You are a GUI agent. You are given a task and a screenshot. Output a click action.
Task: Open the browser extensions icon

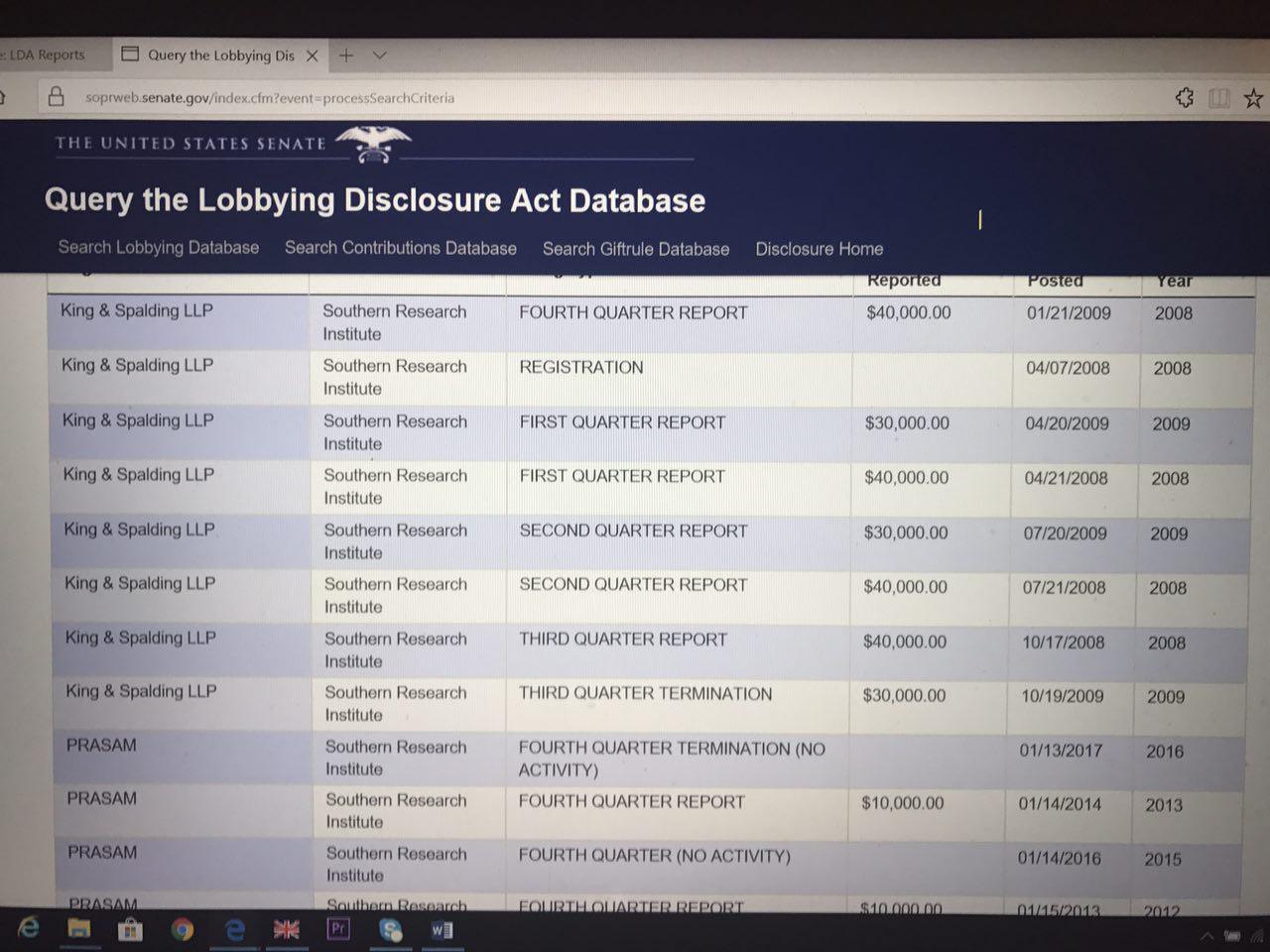1184,97
